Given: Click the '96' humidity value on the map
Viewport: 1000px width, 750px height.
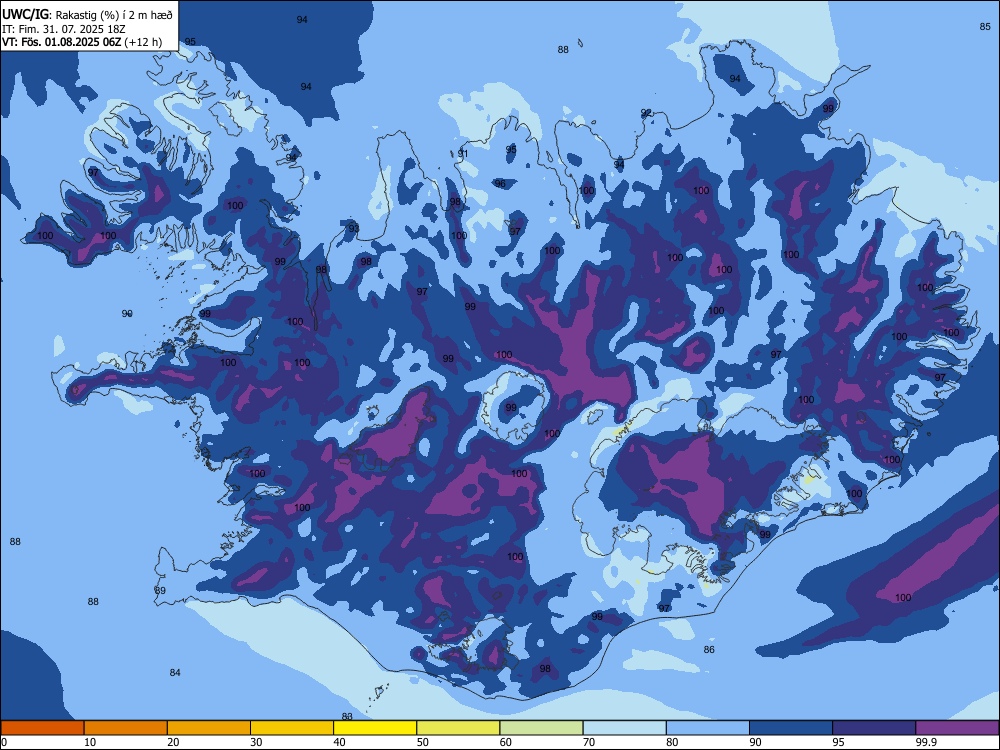Looking at the screenshot, I should click(x=500, y=184).
